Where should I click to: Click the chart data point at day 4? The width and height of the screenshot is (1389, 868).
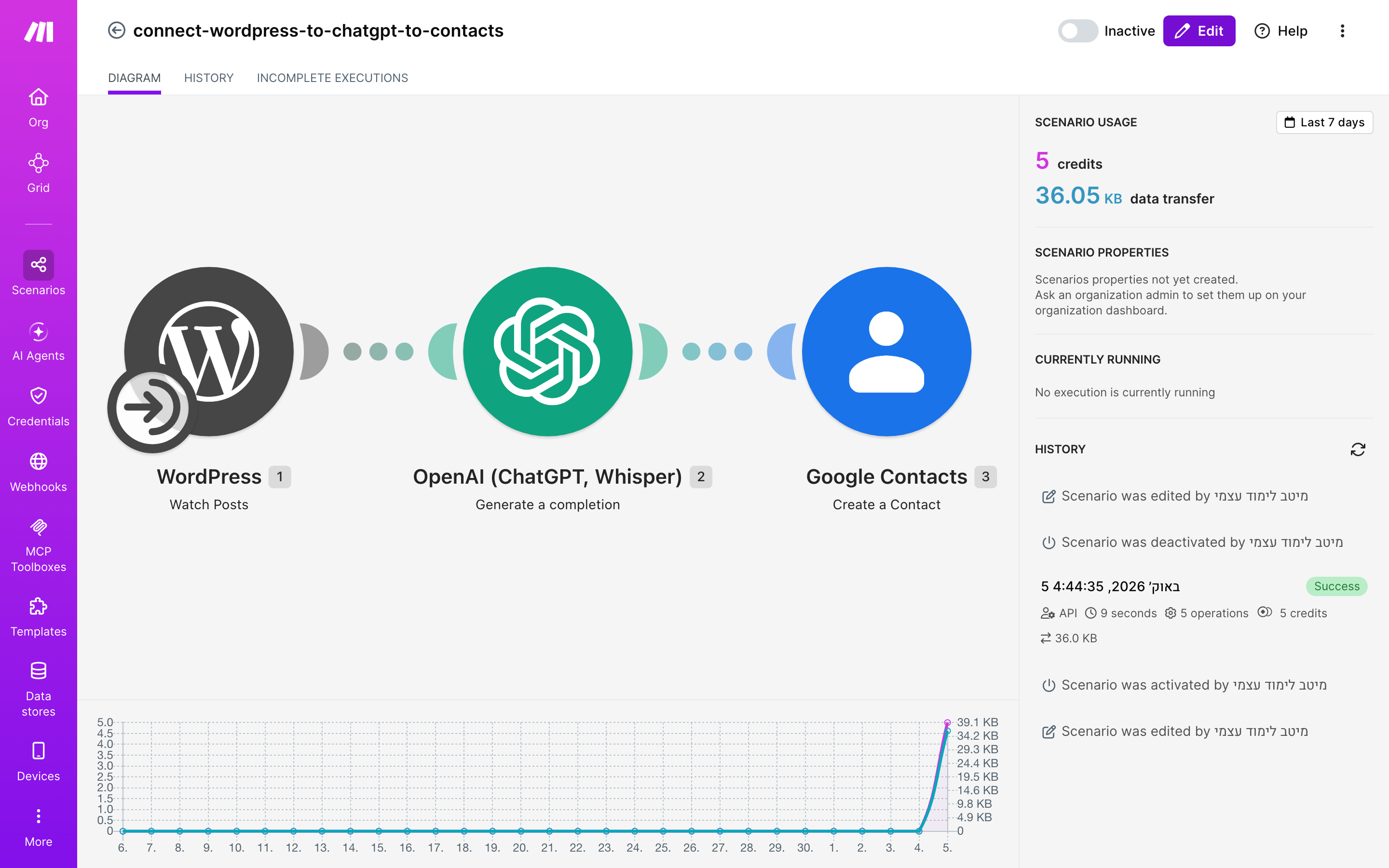[x=919, y=831]
